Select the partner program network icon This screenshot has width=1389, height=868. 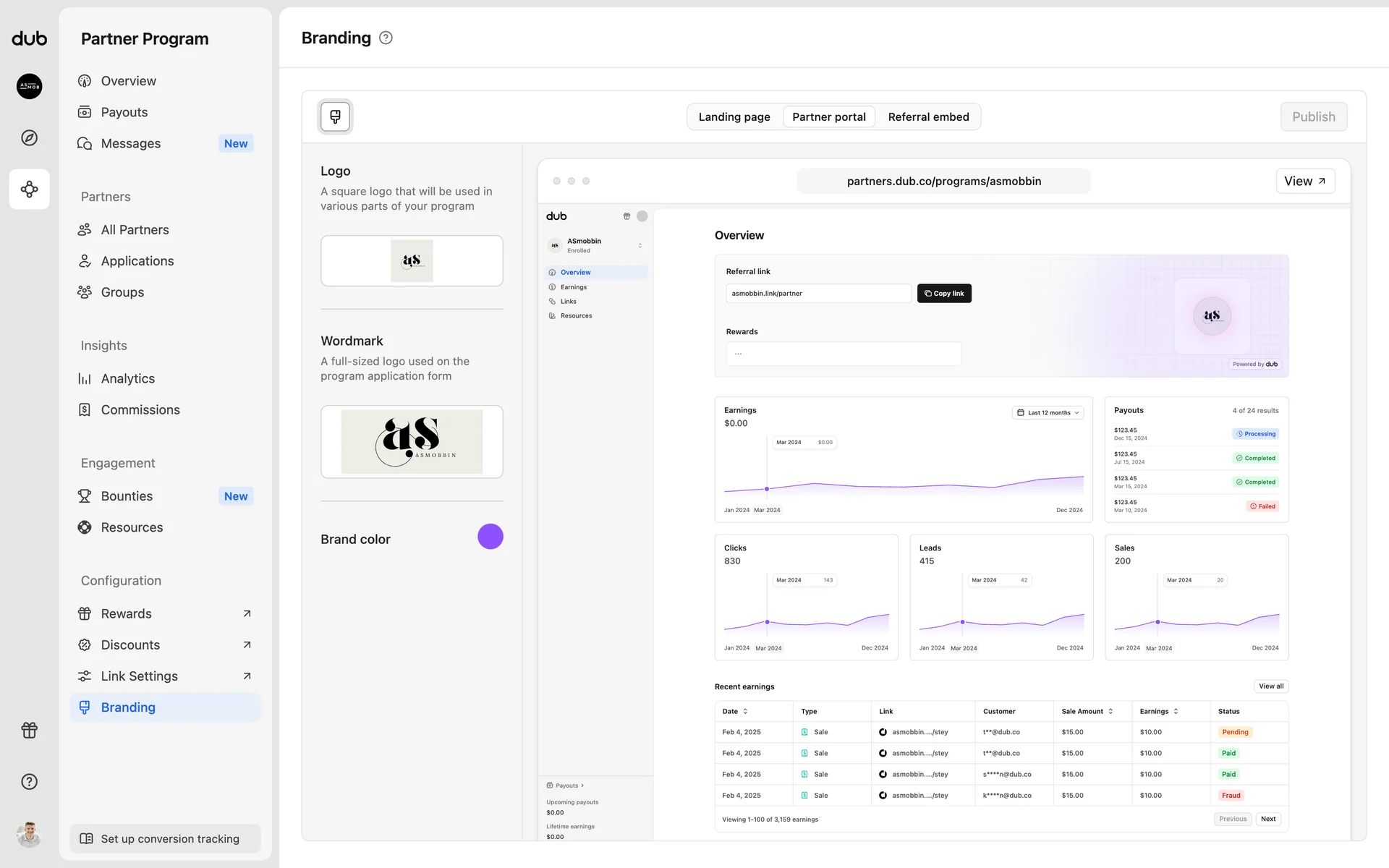click(29, 190)
